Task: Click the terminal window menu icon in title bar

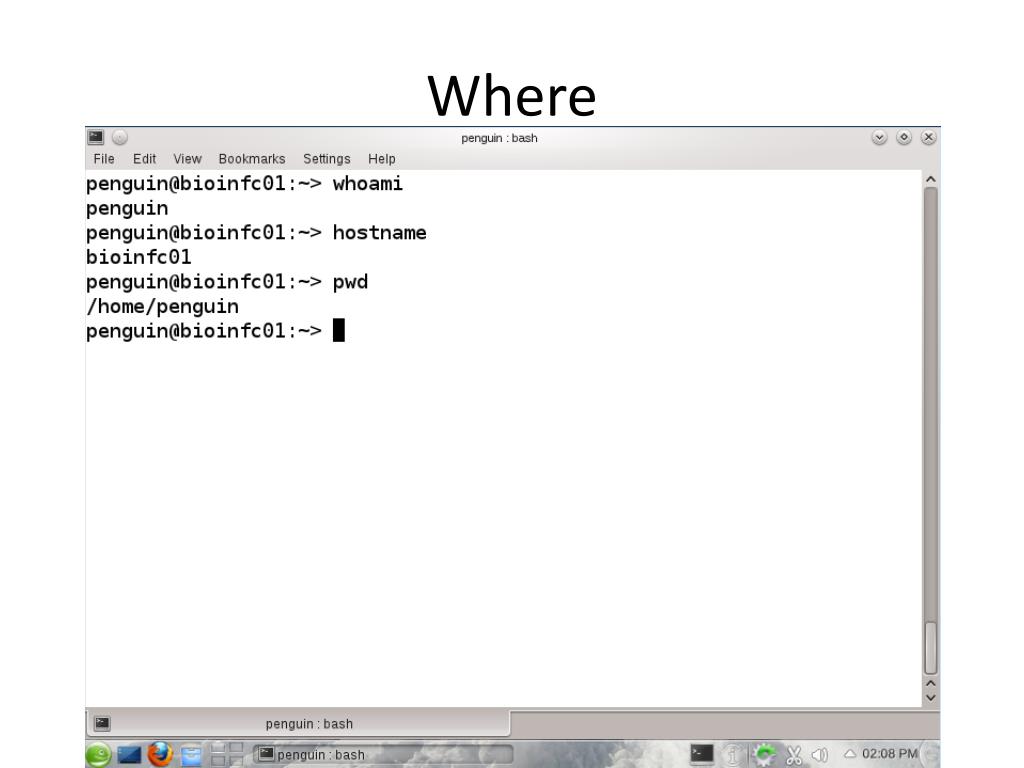Action: tap(96, 137)
